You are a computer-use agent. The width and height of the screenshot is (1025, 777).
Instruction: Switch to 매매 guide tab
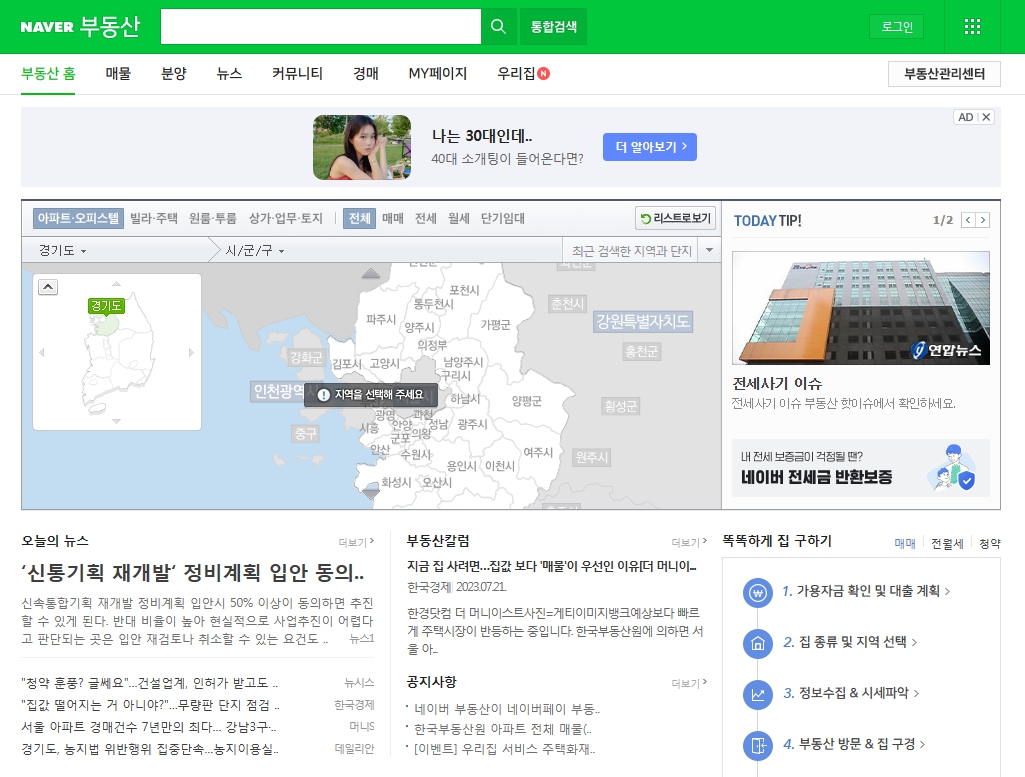tap(905, 544)
